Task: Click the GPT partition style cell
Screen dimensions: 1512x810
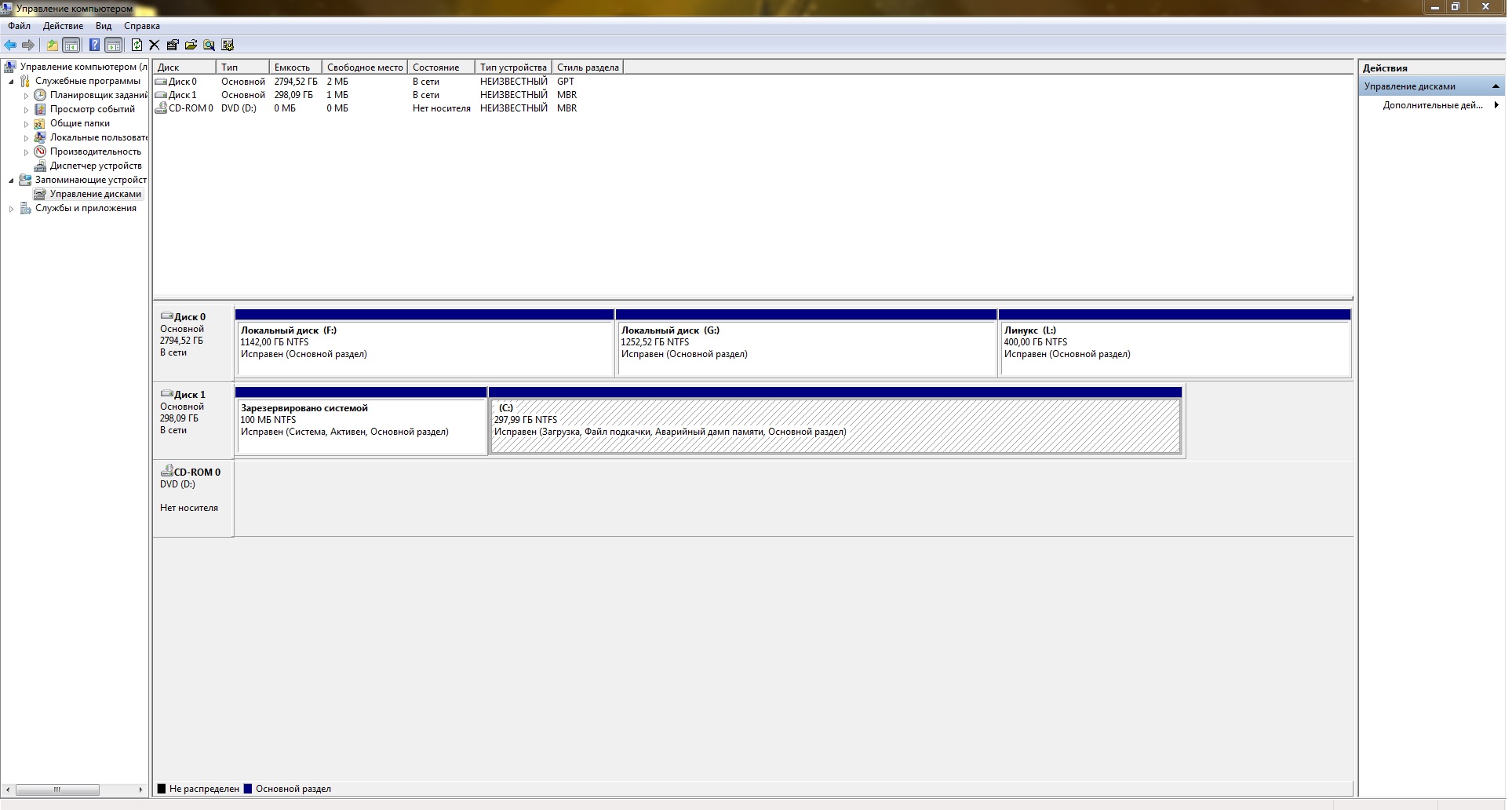Action: [566, 82]
